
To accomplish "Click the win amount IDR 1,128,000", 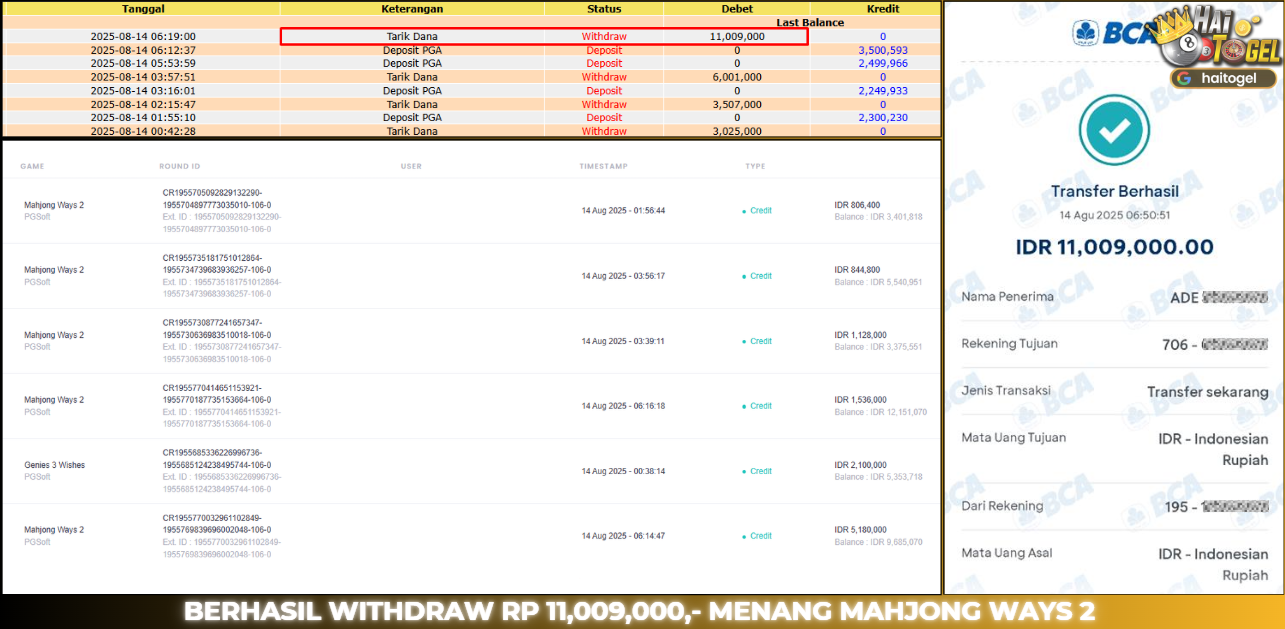I will point(860,335).
